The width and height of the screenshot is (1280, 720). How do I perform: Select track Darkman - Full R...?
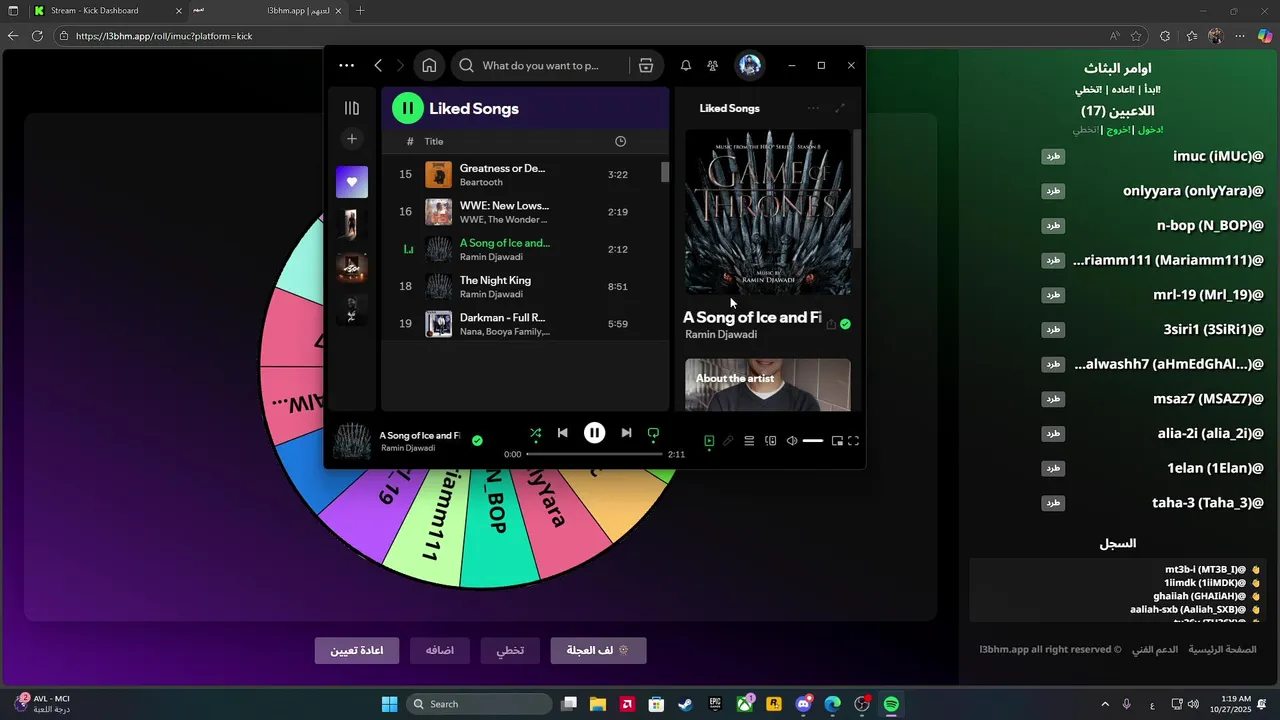[525, 324]
